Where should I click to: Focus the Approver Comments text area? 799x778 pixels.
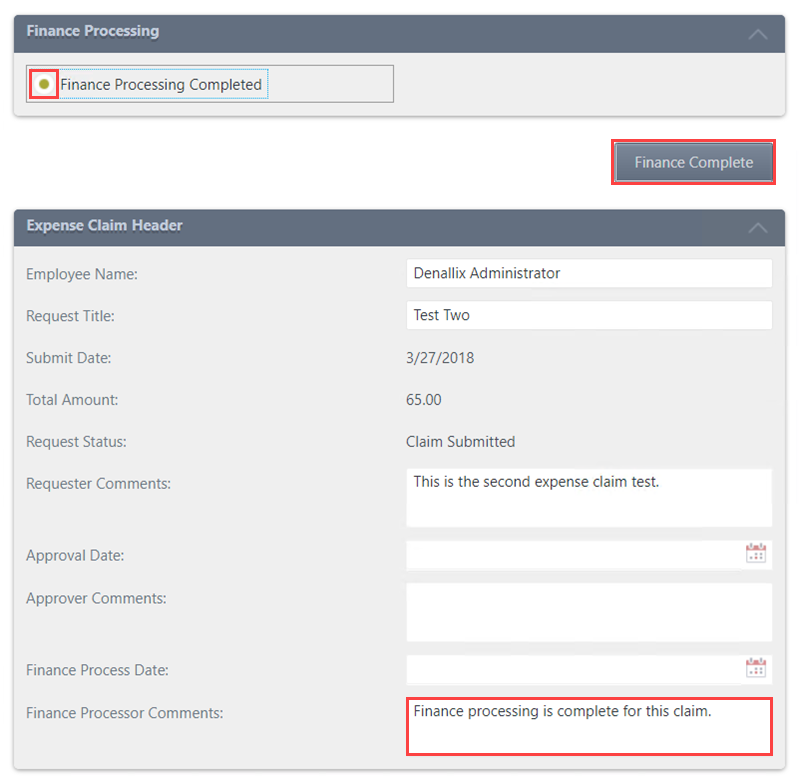(589, 612)
